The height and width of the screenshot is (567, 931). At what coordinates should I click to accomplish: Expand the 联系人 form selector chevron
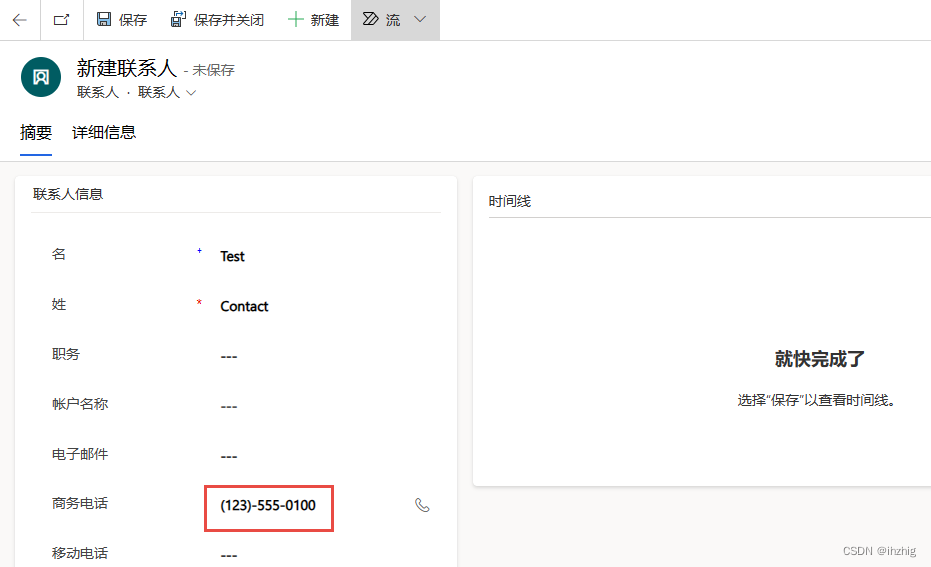(x=191, y=93)
